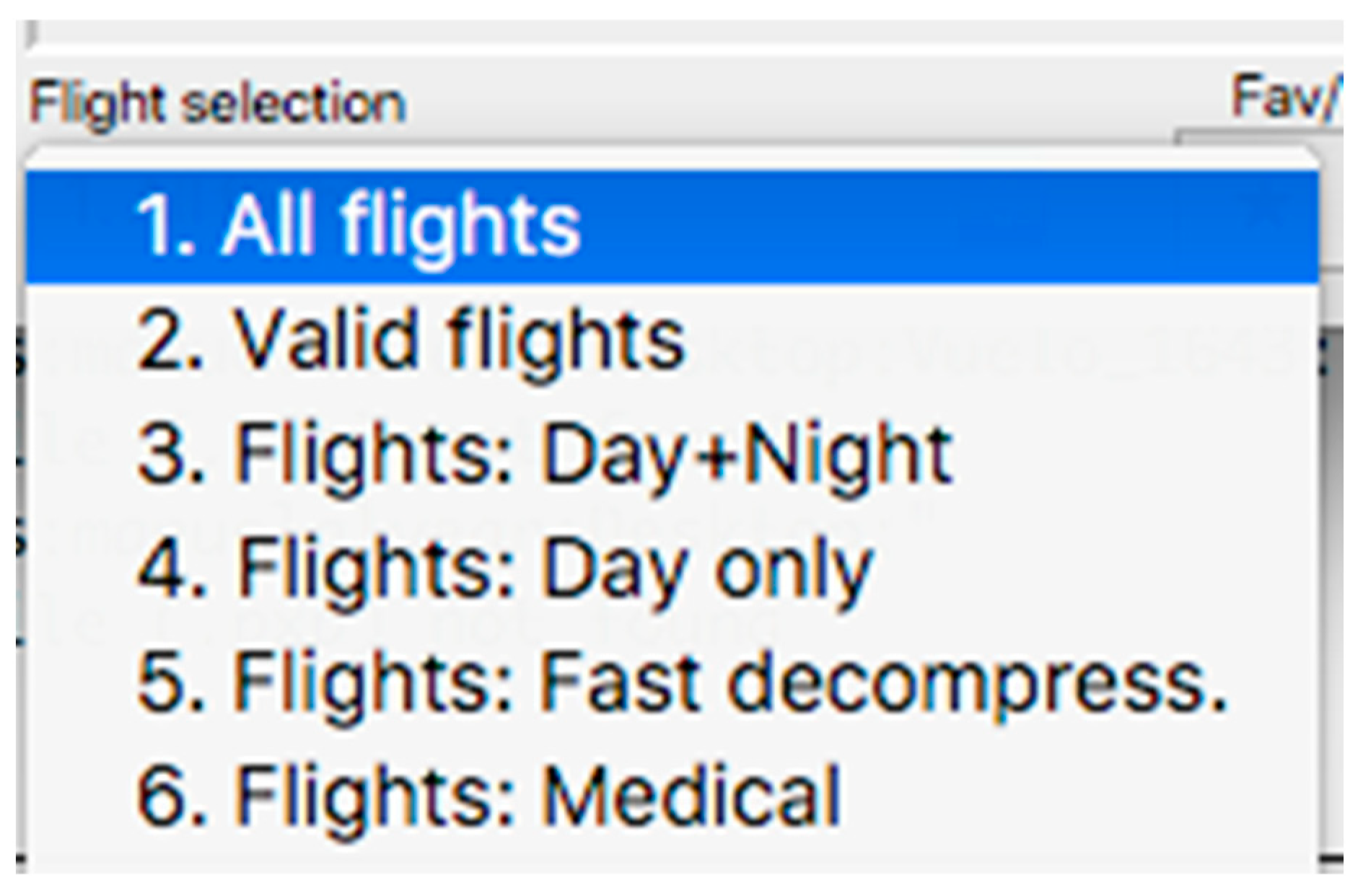Click the word 'decompress.' in option five
Image resolution: width=1363 pixels, height=896 pixels.
[976, 682]
